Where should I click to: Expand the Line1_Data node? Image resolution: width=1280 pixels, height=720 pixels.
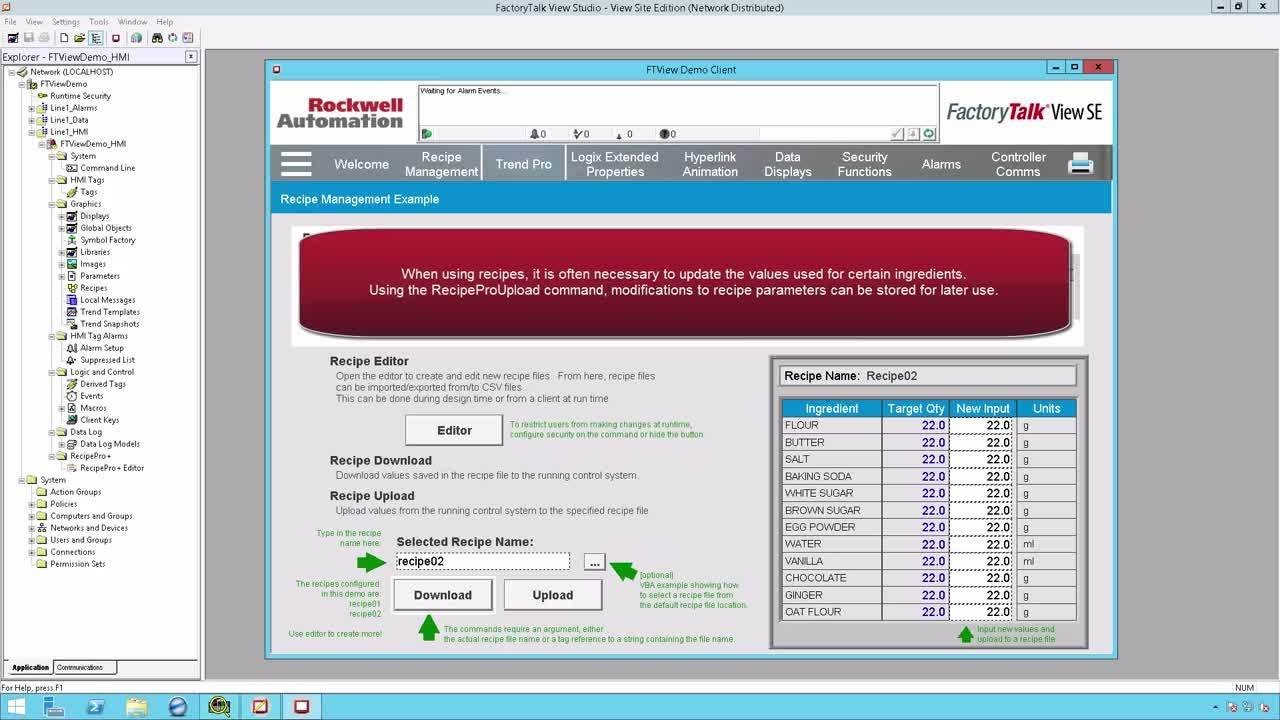click(x=31, y=120)
